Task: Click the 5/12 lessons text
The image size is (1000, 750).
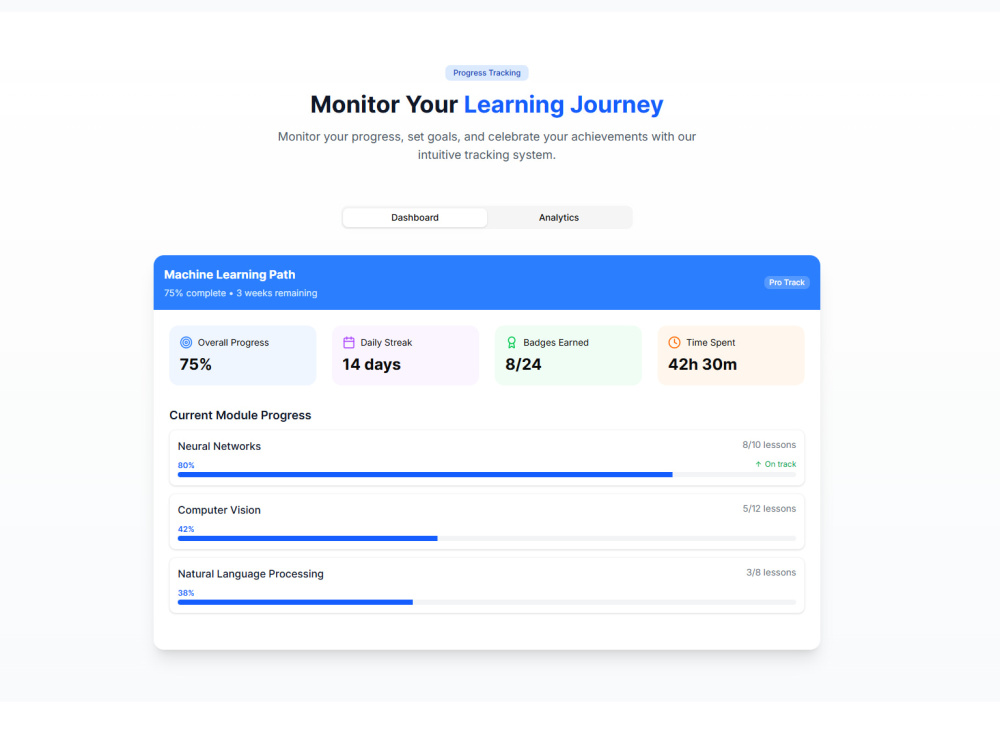Action: [769, 508]
